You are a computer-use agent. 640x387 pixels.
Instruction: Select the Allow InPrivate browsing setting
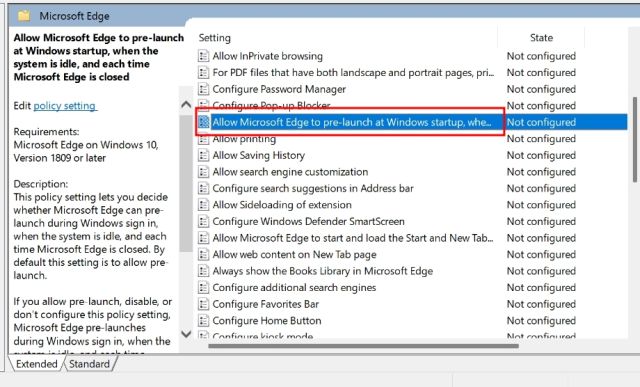267,56
